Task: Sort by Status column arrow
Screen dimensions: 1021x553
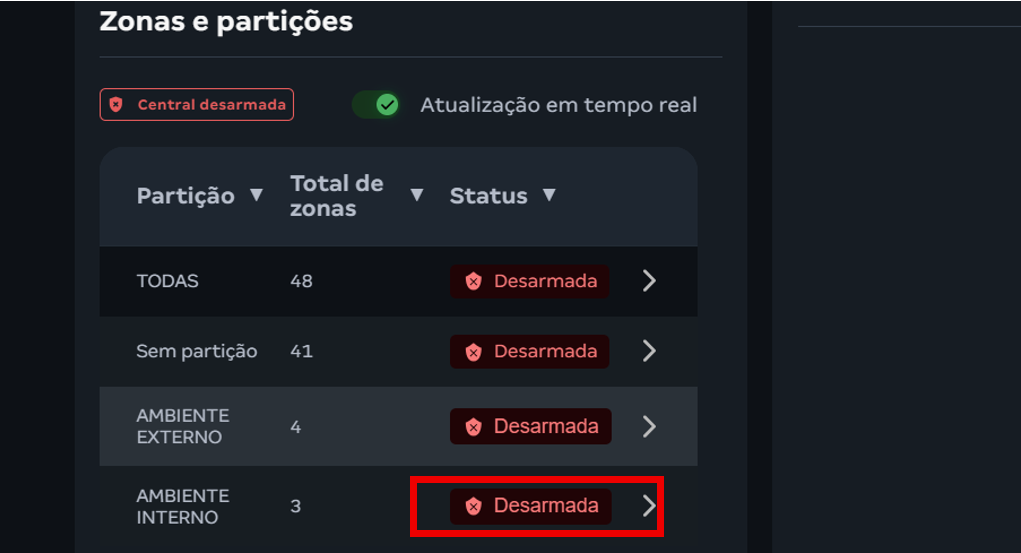Action: click(x=548, y=195)
